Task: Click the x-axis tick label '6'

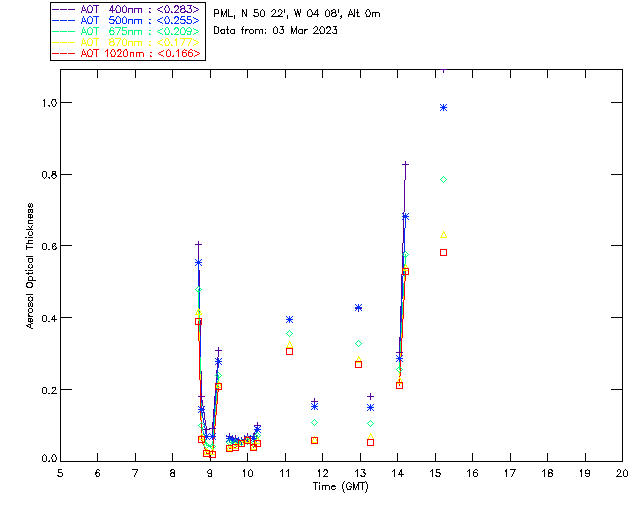Action: 98,473
